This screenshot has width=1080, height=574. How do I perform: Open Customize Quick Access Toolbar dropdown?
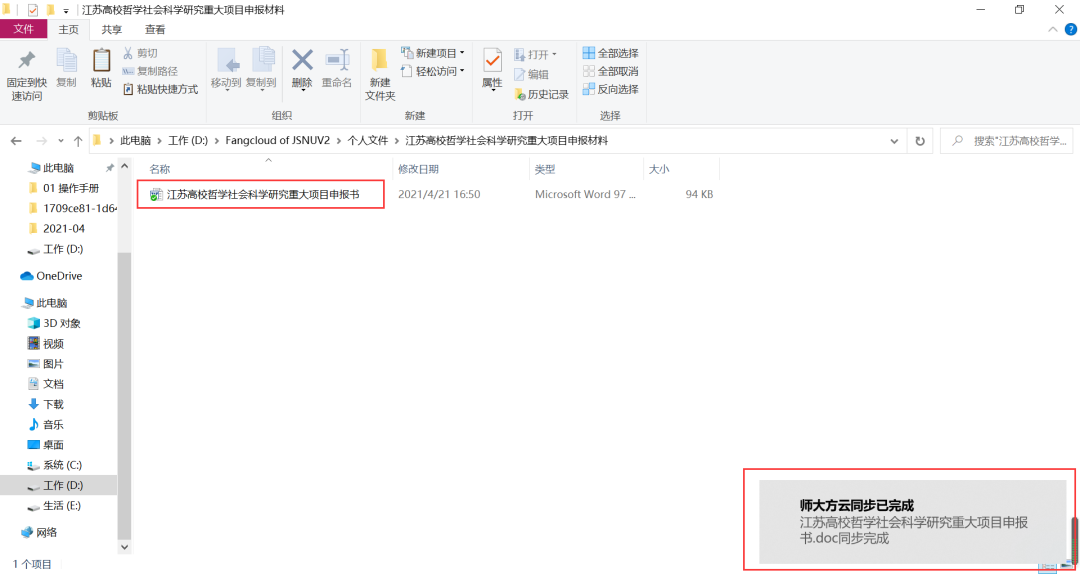tap(65, 11)
